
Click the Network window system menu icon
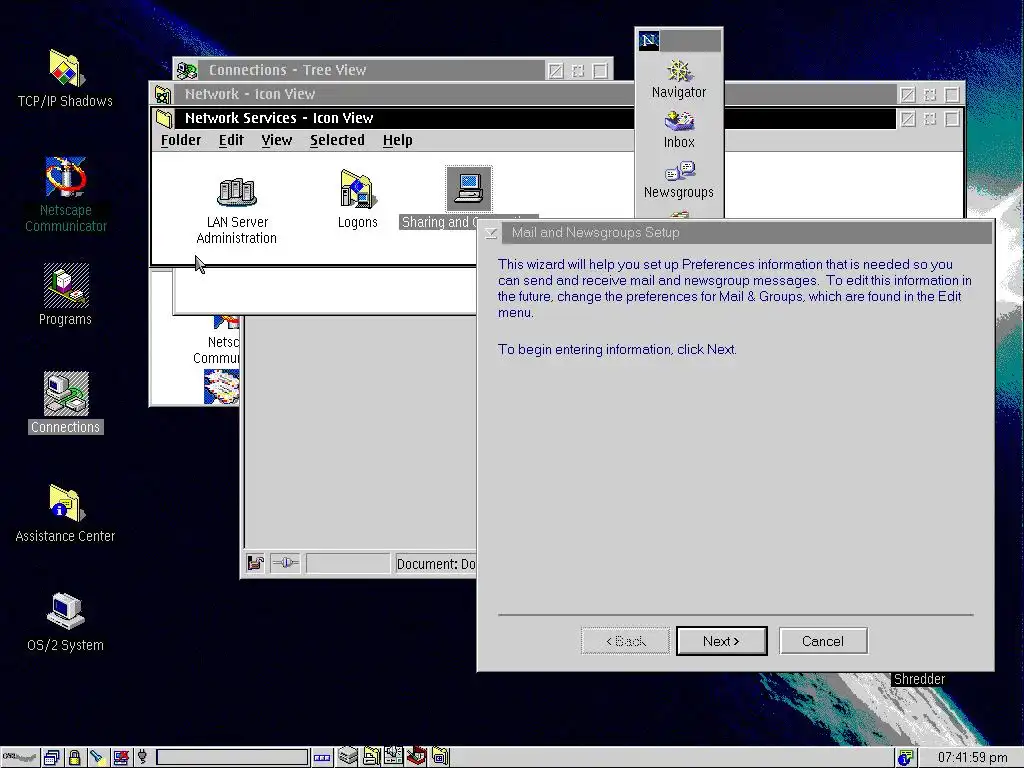click(x=163, y=94)
